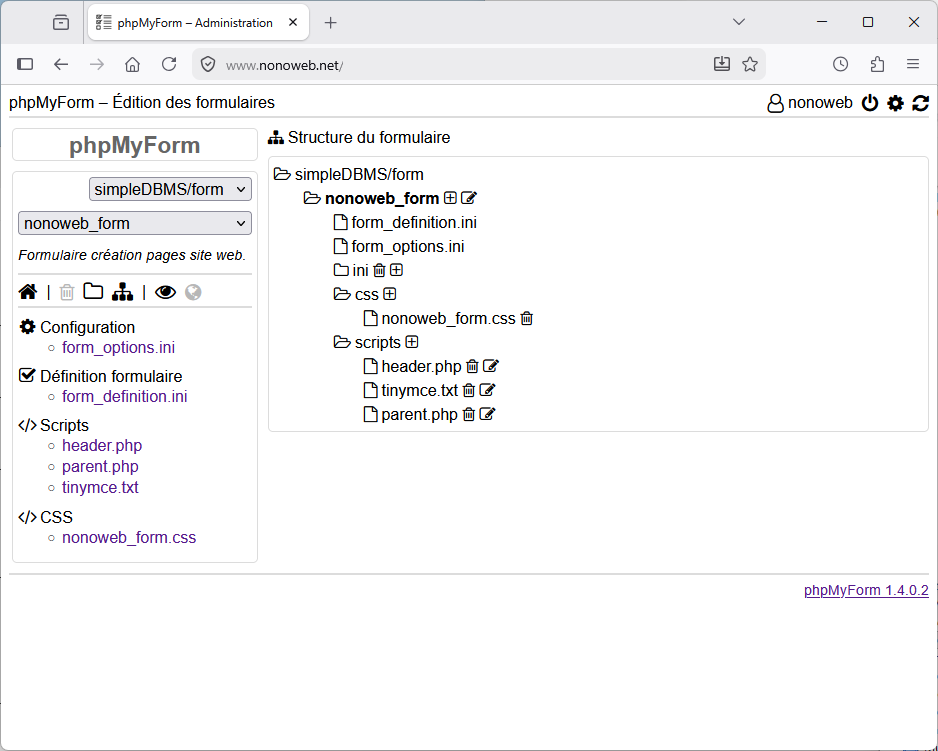Preview the form with the eye icon
Viewport: 938px width, 751px height.
point(166,292)
